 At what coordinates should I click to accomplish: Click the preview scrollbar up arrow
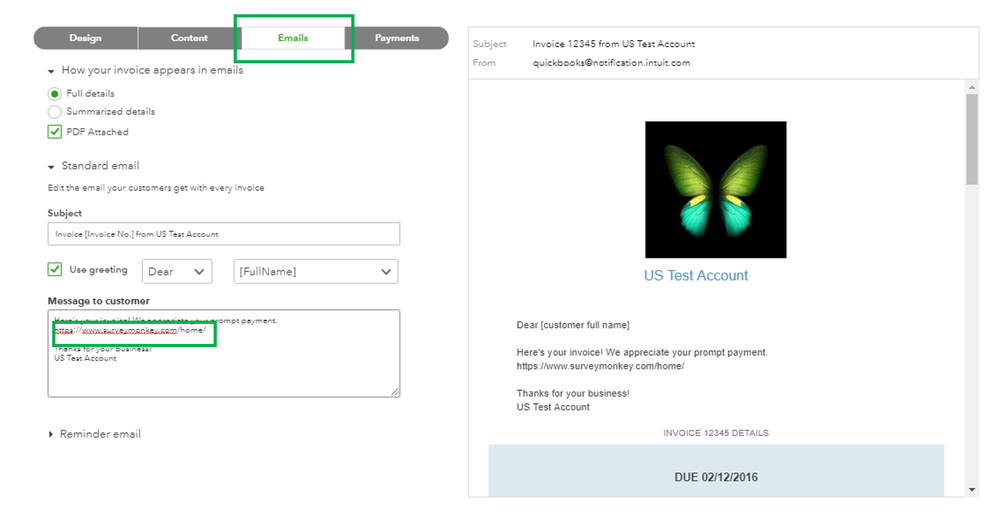point(972,87)
